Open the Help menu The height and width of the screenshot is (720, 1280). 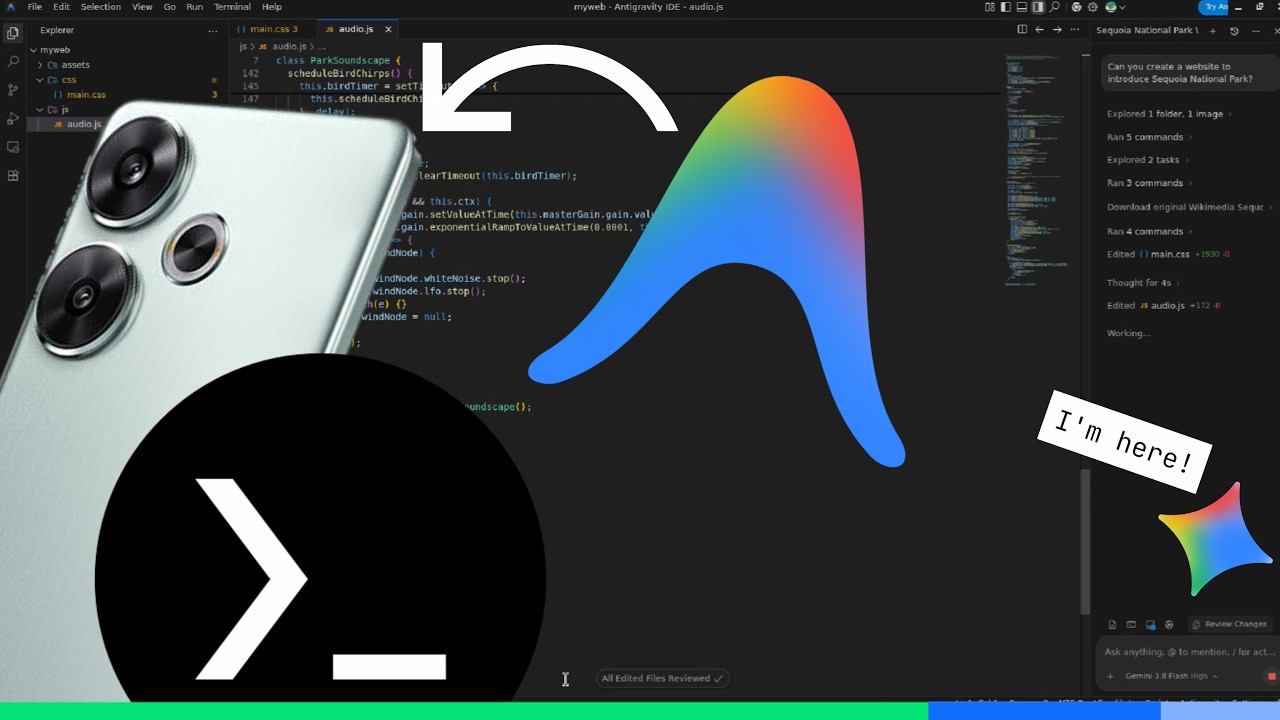click(x=272, y=7)
